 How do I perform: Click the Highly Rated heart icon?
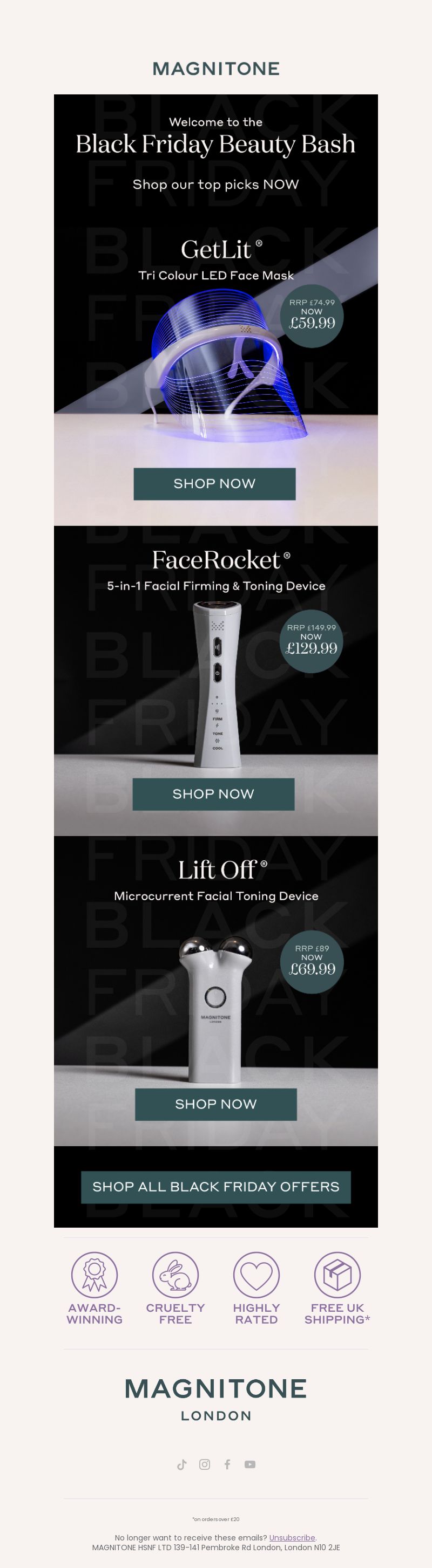[256, 1275]
